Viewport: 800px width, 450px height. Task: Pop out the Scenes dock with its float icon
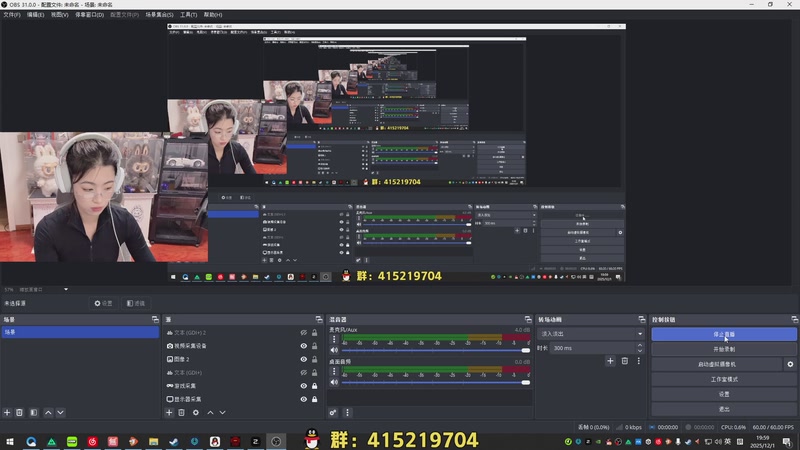click(155, 319)
